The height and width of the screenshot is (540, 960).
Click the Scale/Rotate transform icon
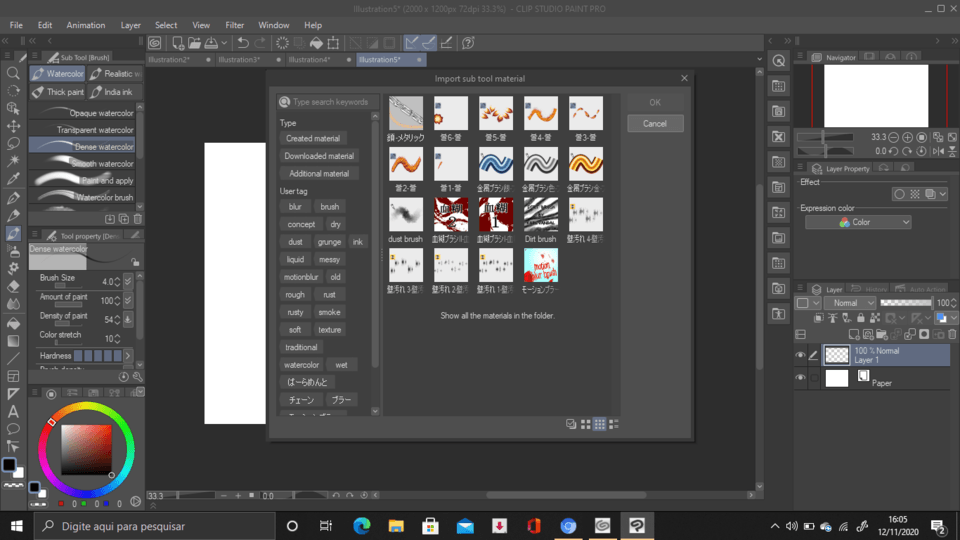pos(333,43)
